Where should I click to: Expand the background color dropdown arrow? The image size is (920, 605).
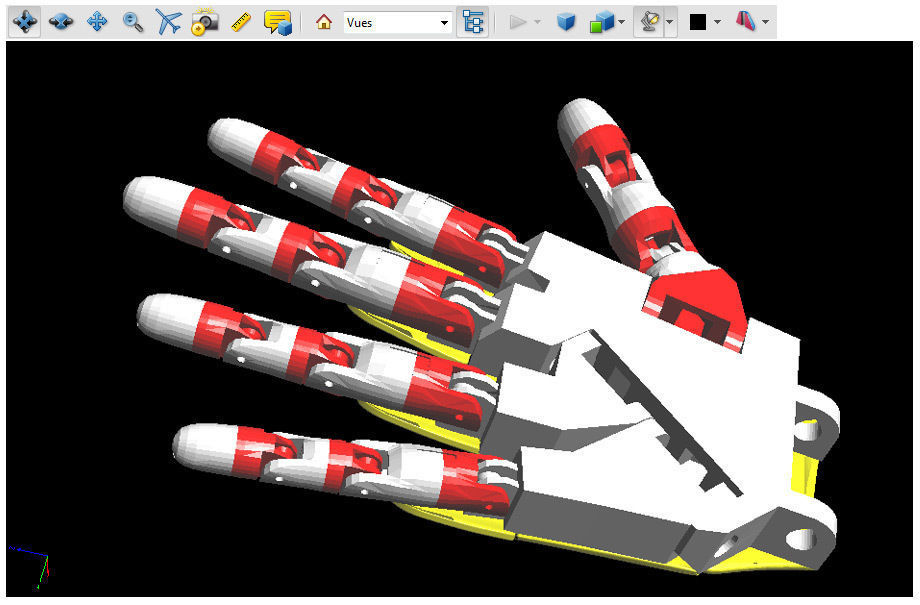[717, 22]
